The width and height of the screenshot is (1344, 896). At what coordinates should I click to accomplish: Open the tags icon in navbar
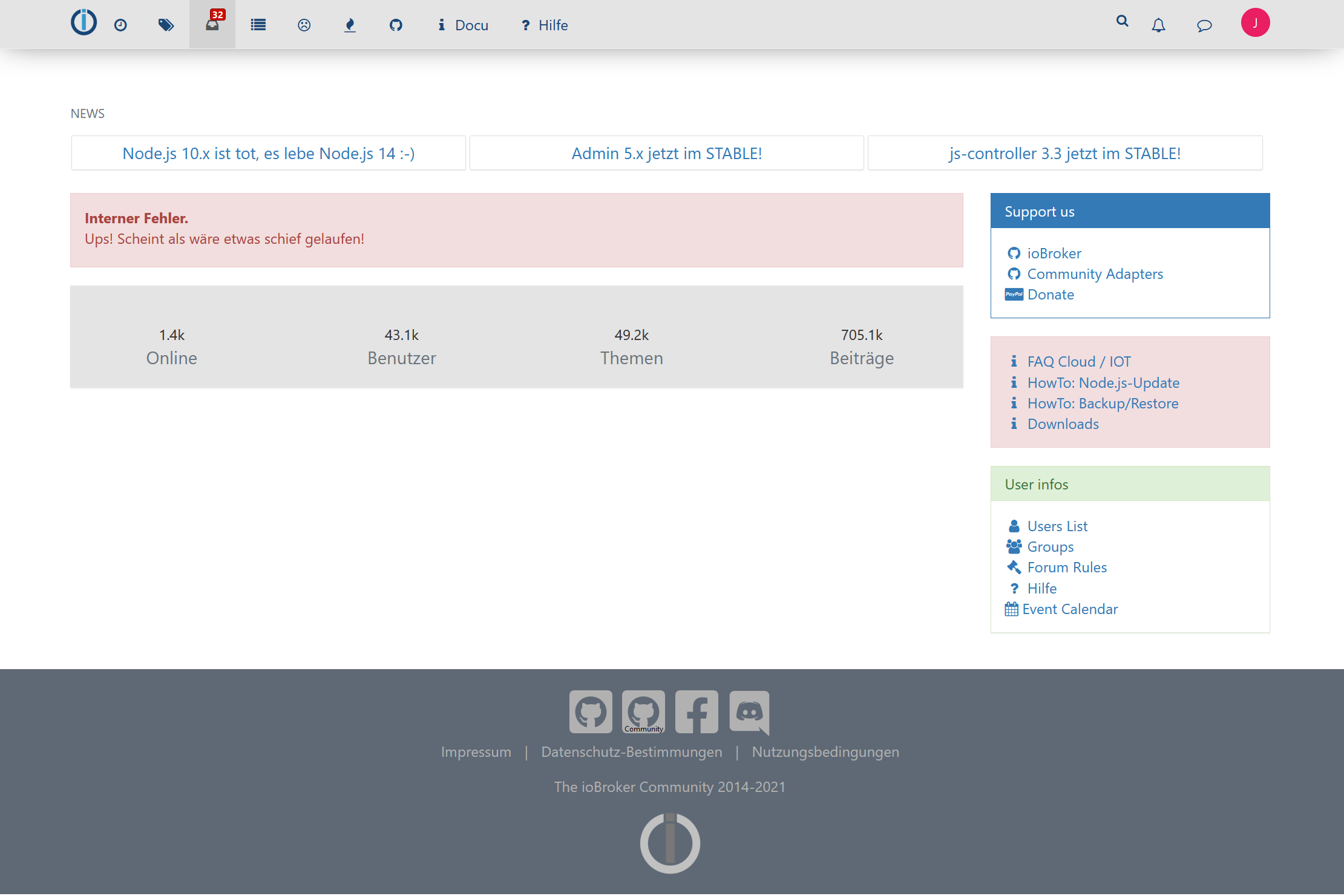pyautogui.click(x=166, y=25)
